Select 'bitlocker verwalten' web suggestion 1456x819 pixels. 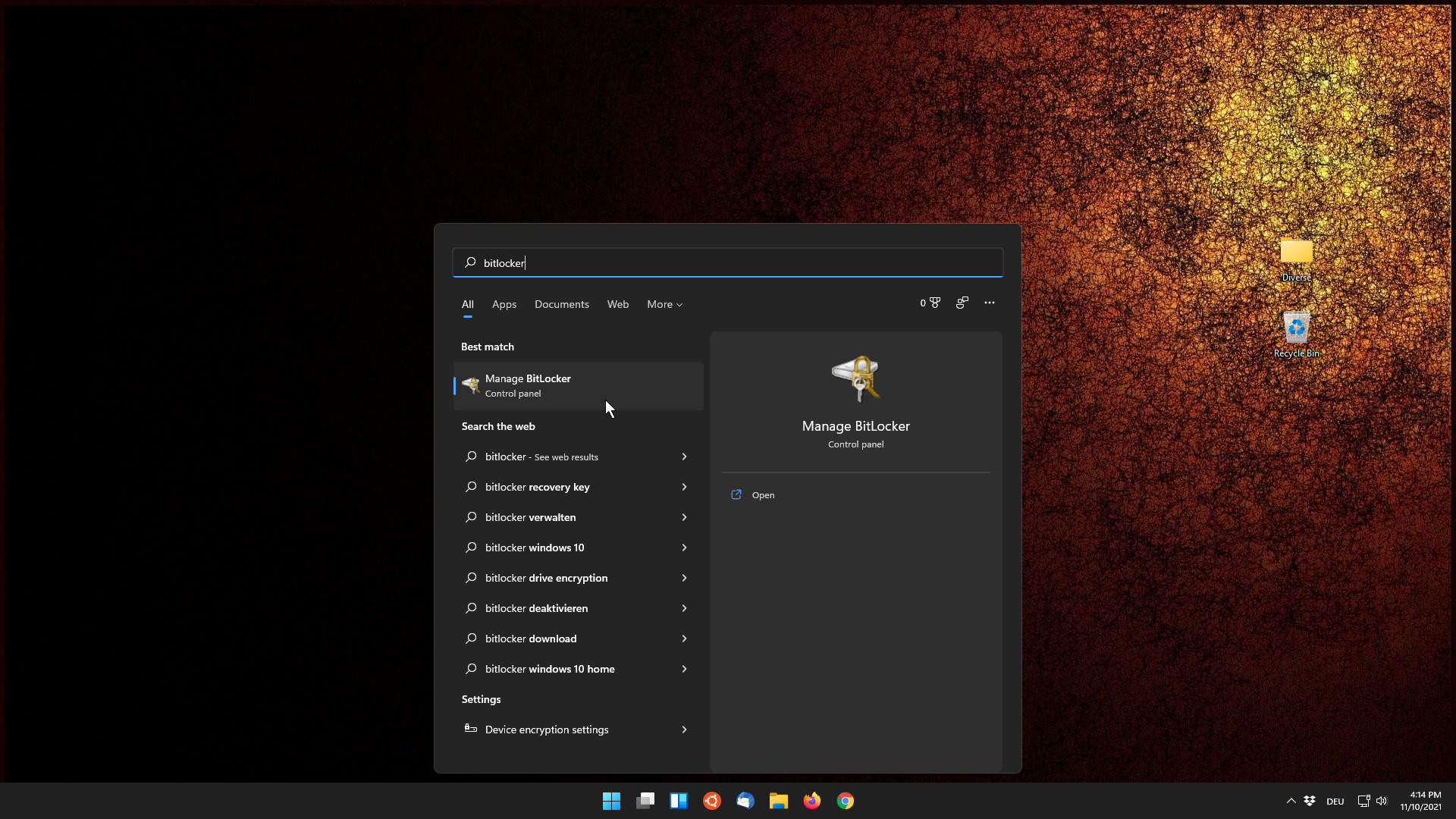[x=579, y=517]
